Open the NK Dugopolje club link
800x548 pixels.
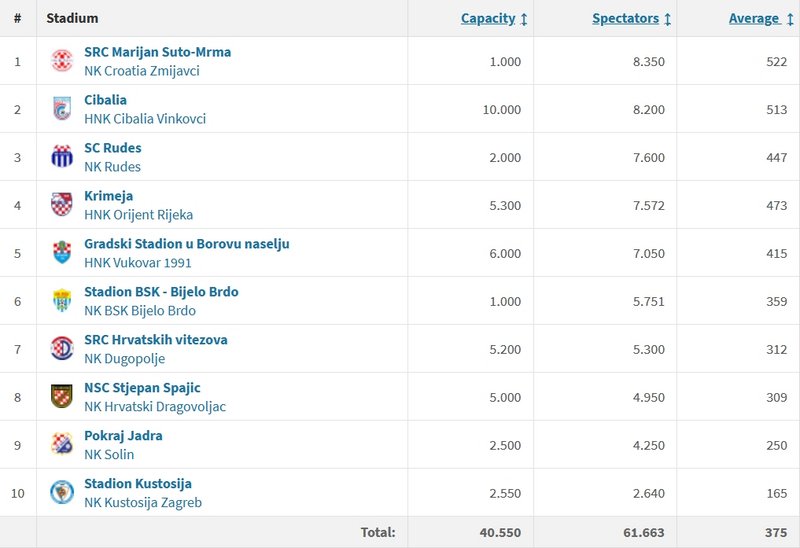coord(124,359)
